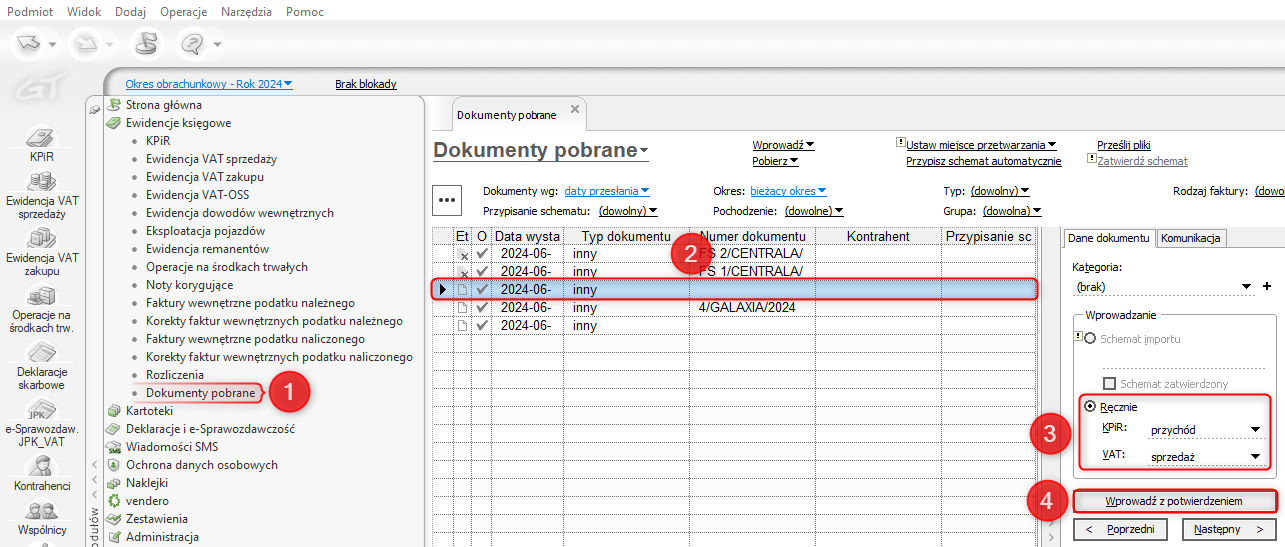This screenshot has height=547, width=1285.
Task: Click the Poprzedni button
Action: 1121,528
